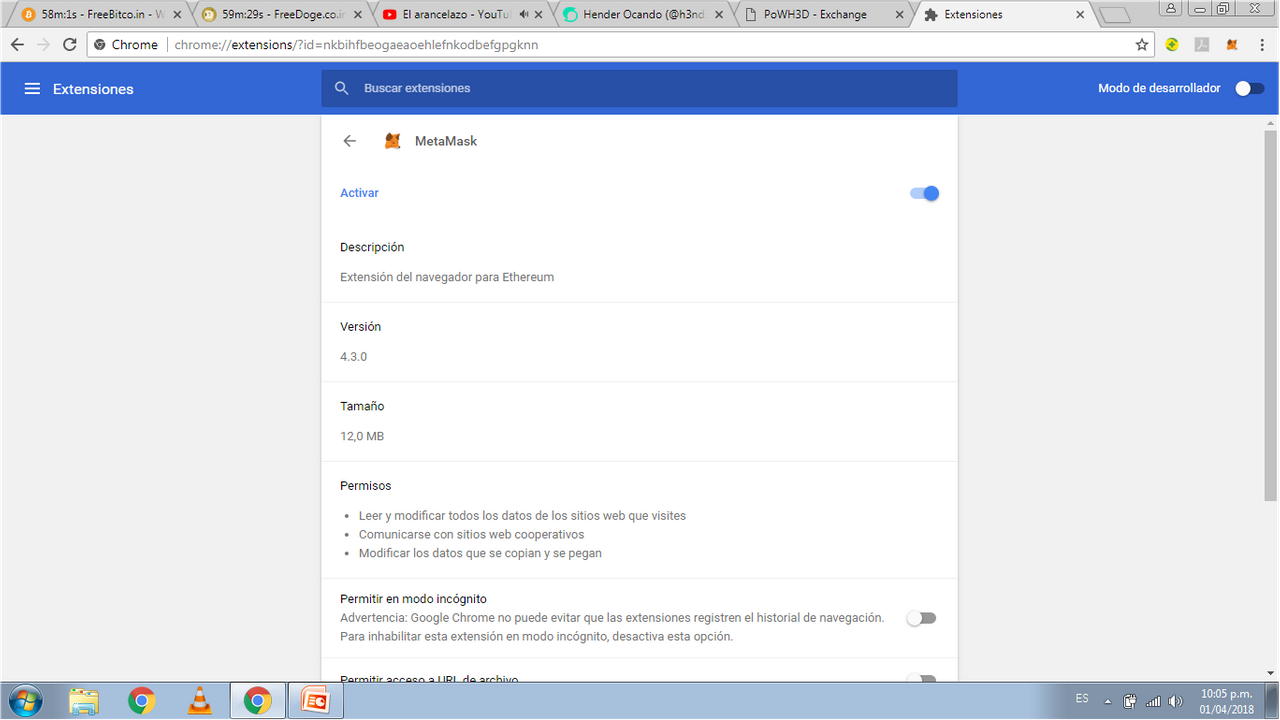Viewport: 1280px width, 720px height.
Task: Open the Extensiones hamburger menu
Action: click(x=32, y=89)
